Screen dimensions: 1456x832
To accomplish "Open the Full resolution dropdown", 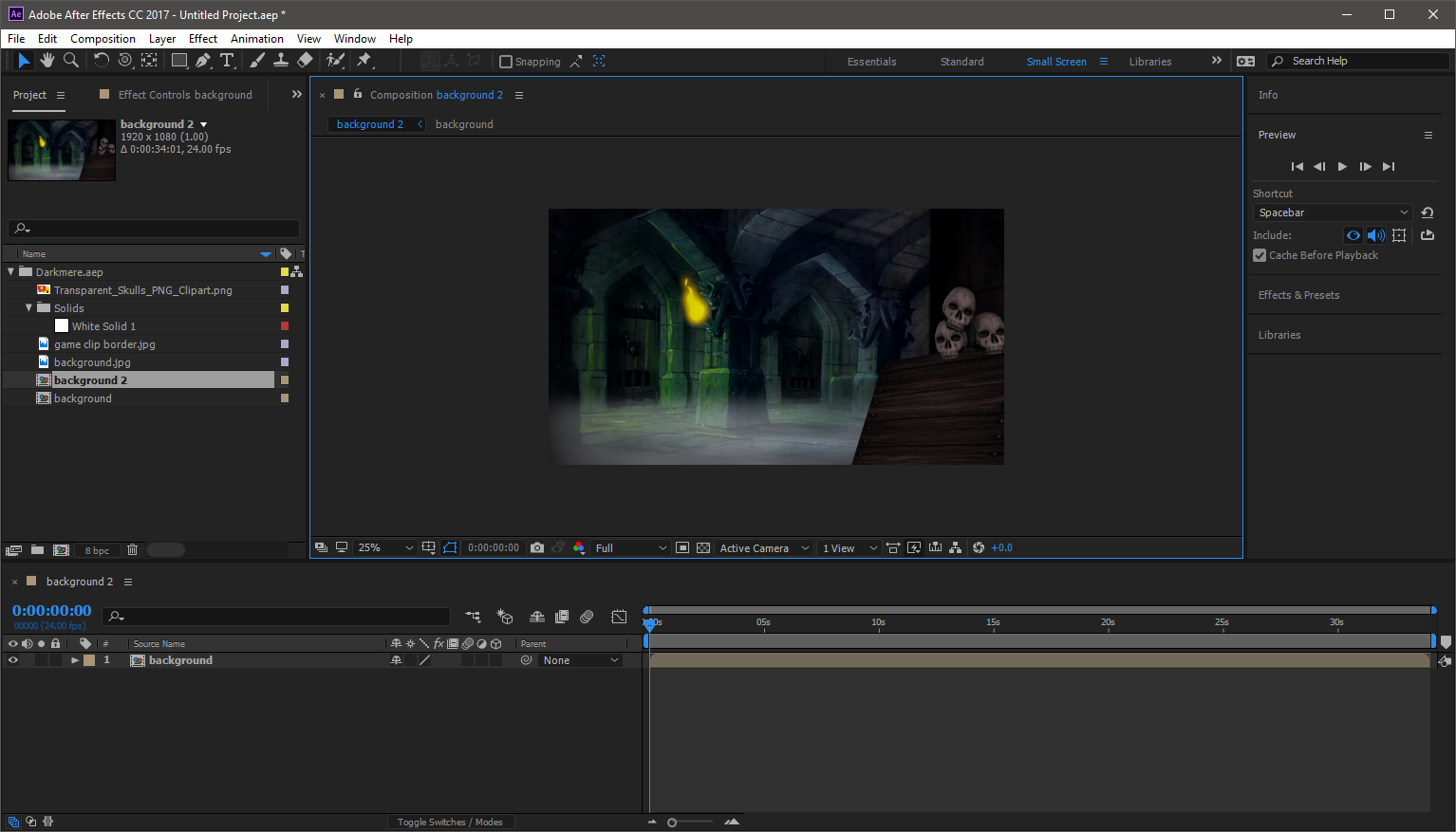I will point(630,548).
